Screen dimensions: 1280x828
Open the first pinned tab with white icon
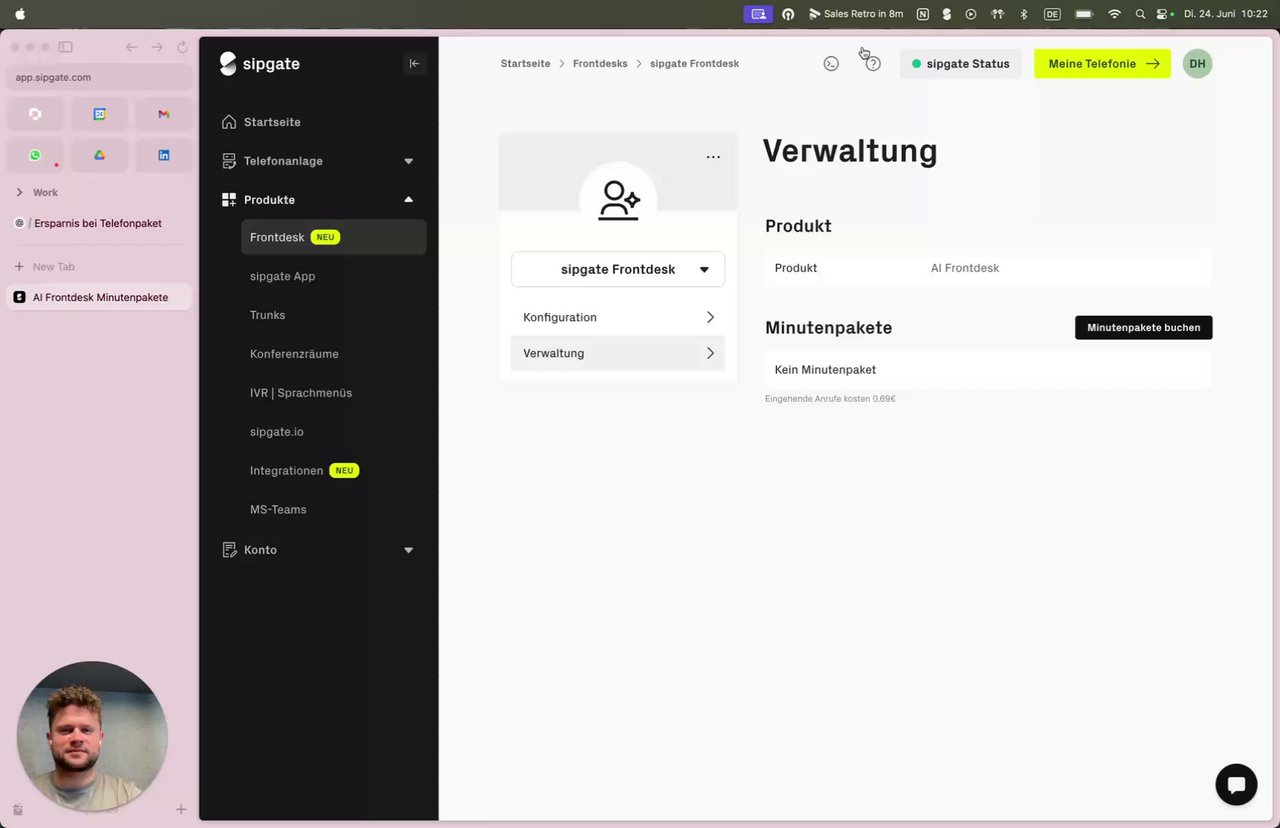(x=35, y=114)
